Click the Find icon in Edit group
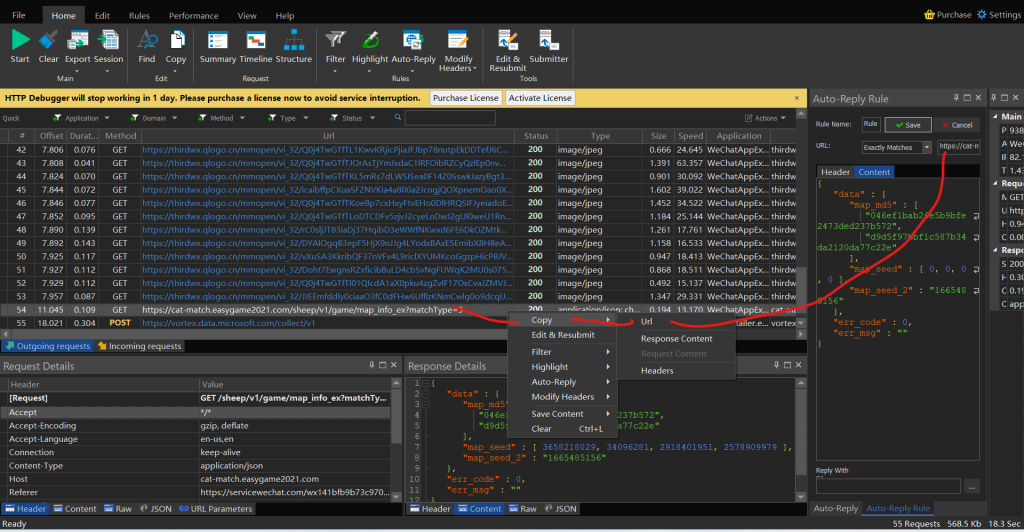This screenshot has width=1024, height=532. coord(147,41)
